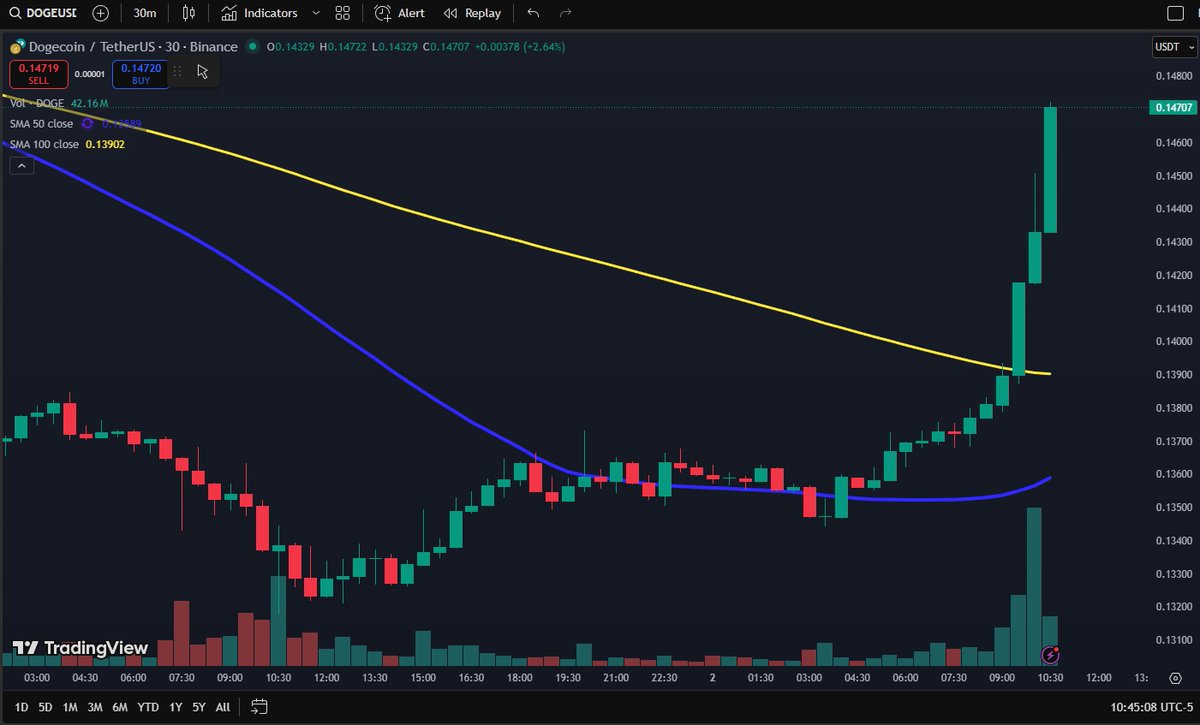This screenshot has width=1200, height=725.
Task: Redo the chart action
Action: tap(566, 13)
